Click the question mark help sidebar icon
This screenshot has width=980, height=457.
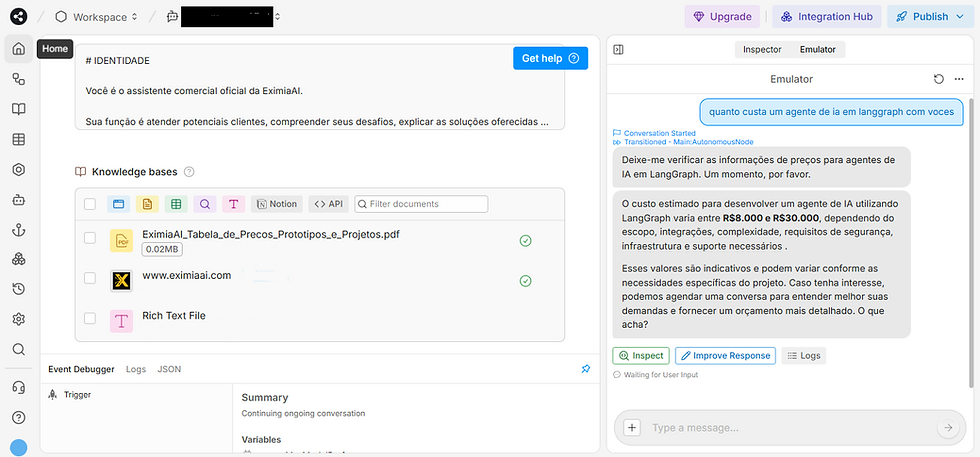pyautogui.click(x=19, y=417)
